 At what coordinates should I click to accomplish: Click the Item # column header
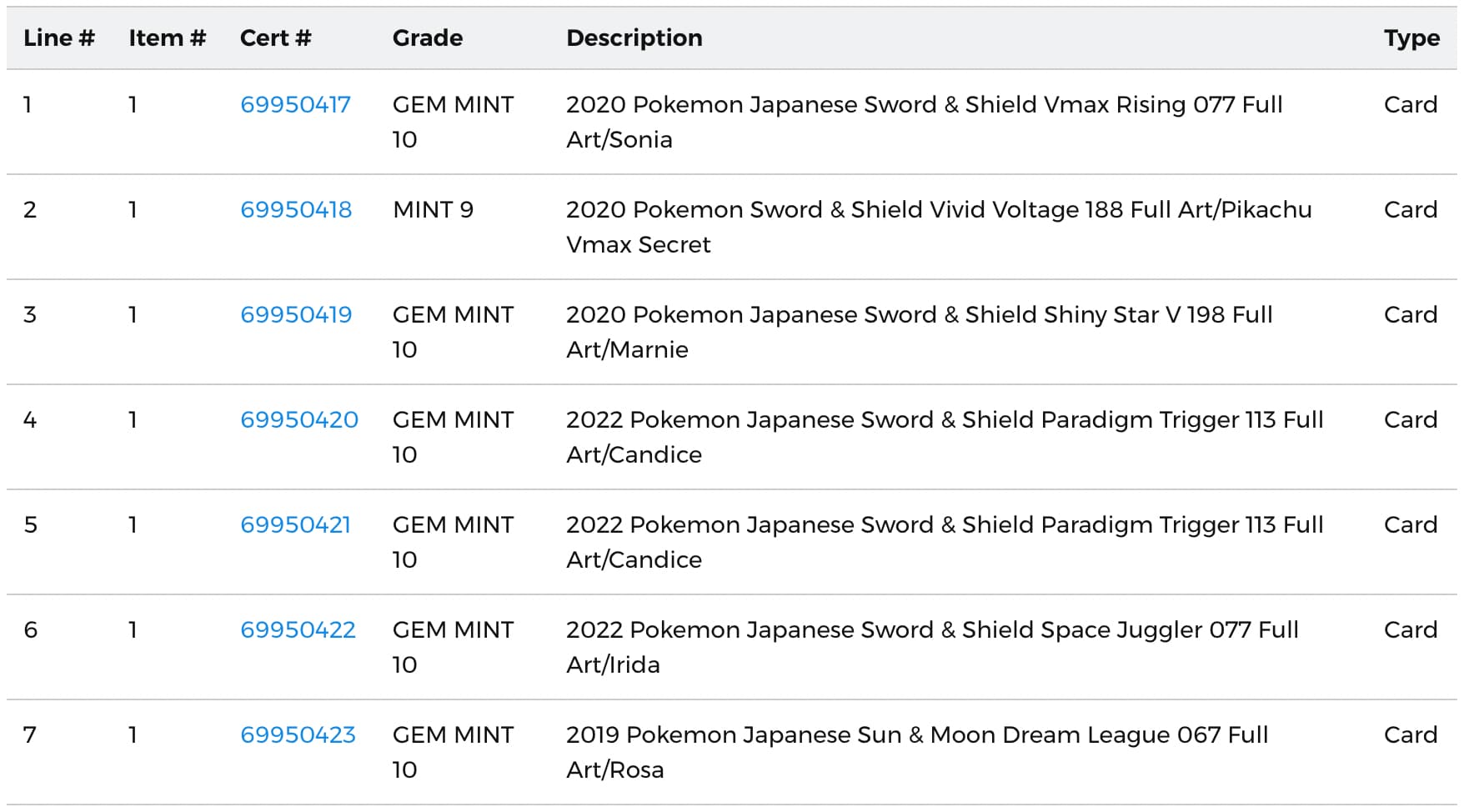point(167,38)
